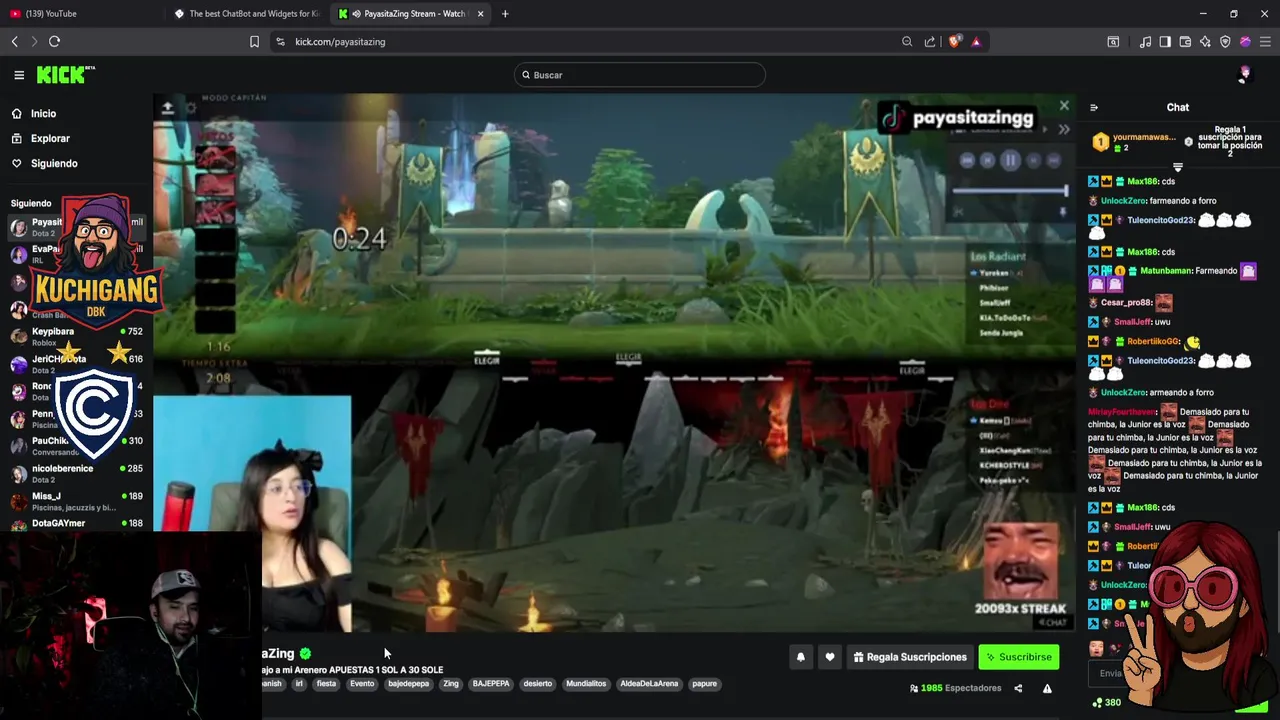Click UnlockZero username saying farmeando a forro
The height and width of the screenshot is (720, 1280).
pos(1123,201)
